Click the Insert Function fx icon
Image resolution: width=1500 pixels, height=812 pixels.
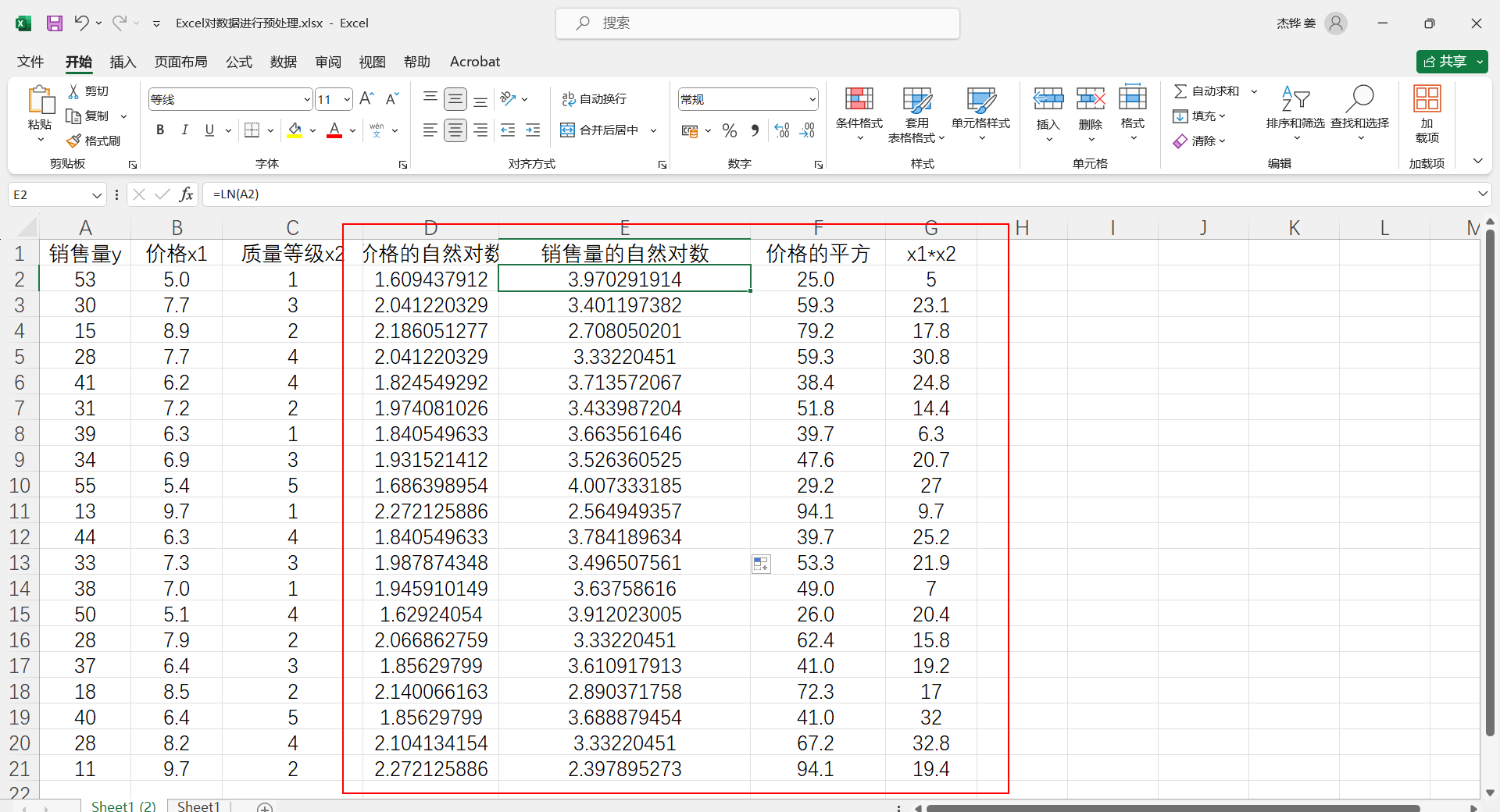click(186, 194)
